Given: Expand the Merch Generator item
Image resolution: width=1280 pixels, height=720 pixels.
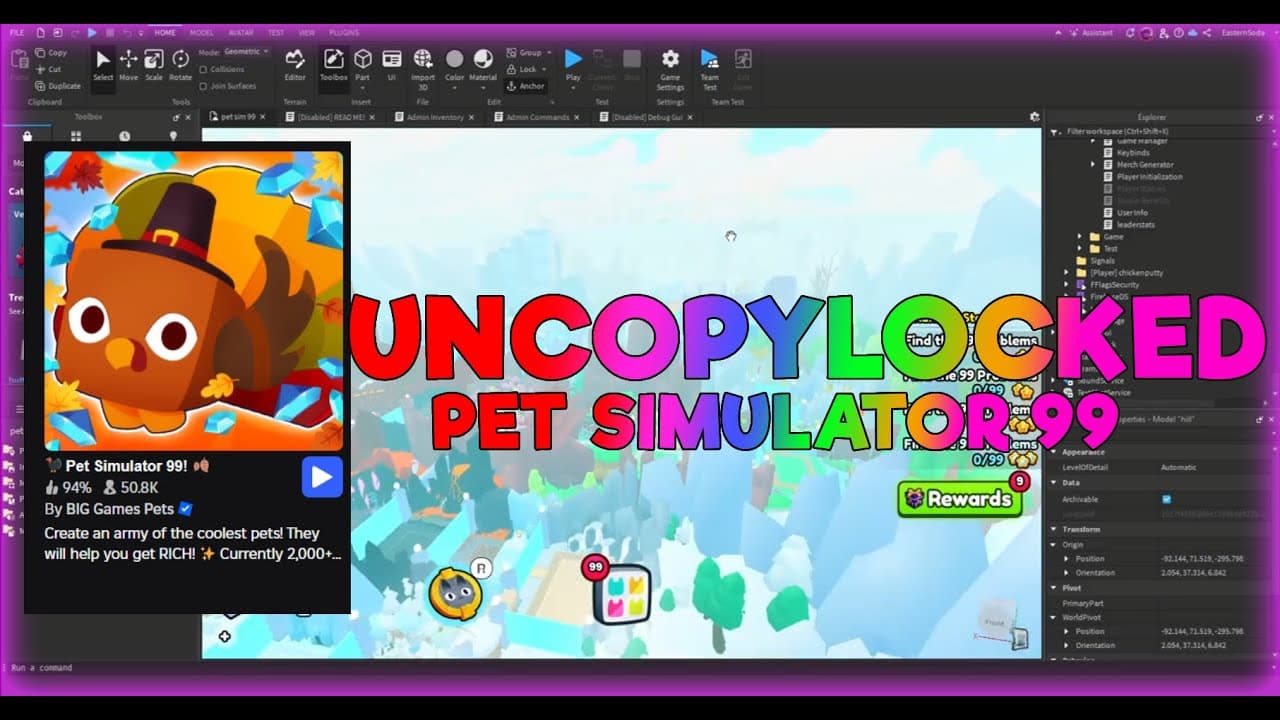Looking at the screenshot, I should (x=1093, y=164).
